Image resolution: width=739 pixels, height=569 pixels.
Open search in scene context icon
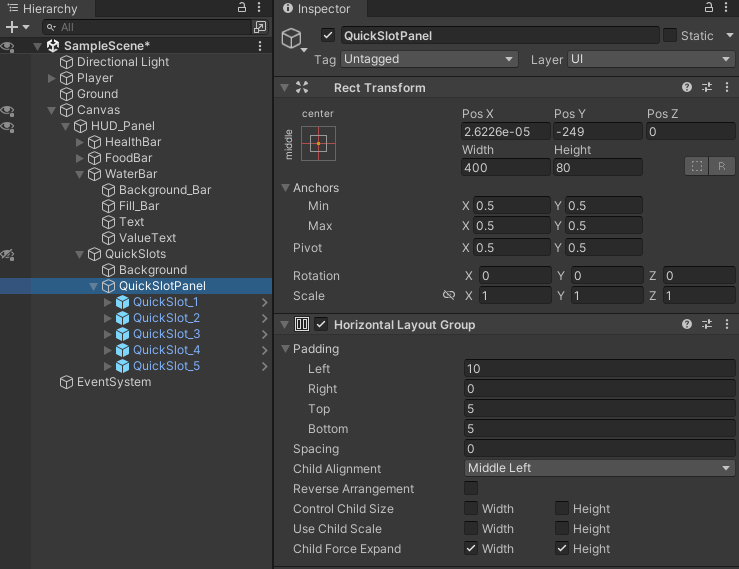(x=260, y=27)
